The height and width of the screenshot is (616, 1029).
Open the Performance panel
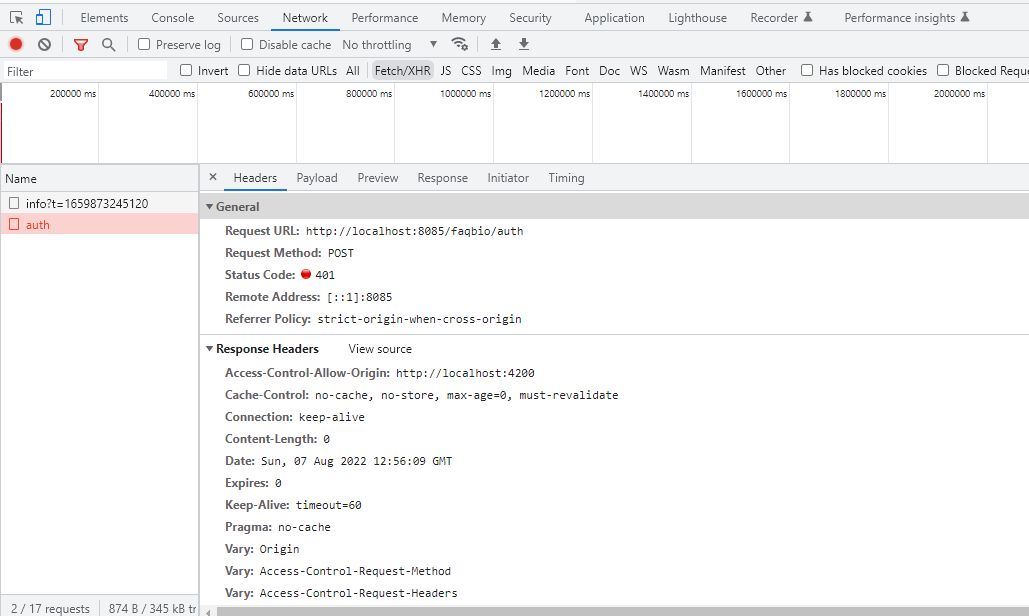point(385,18)
